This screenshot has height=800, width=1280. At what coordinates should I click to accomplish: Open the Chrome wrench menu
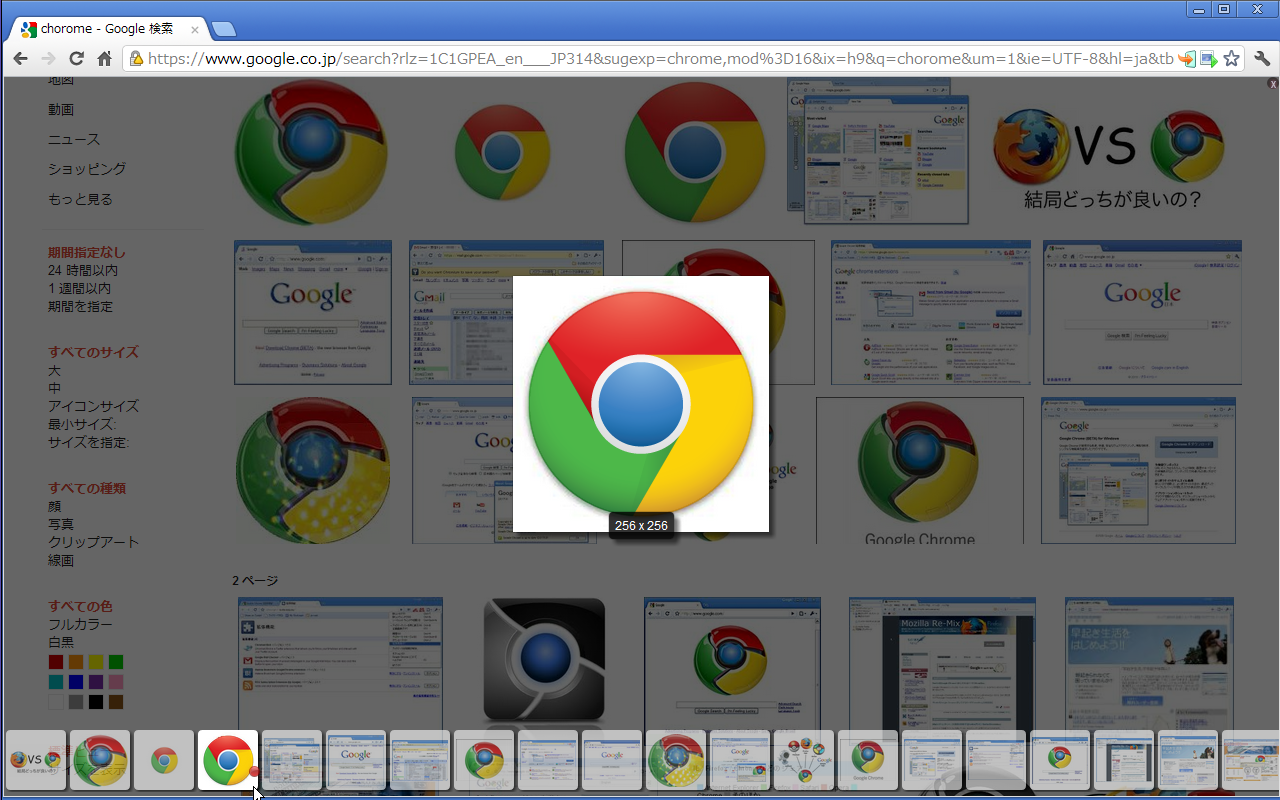tap(1261, 59)
